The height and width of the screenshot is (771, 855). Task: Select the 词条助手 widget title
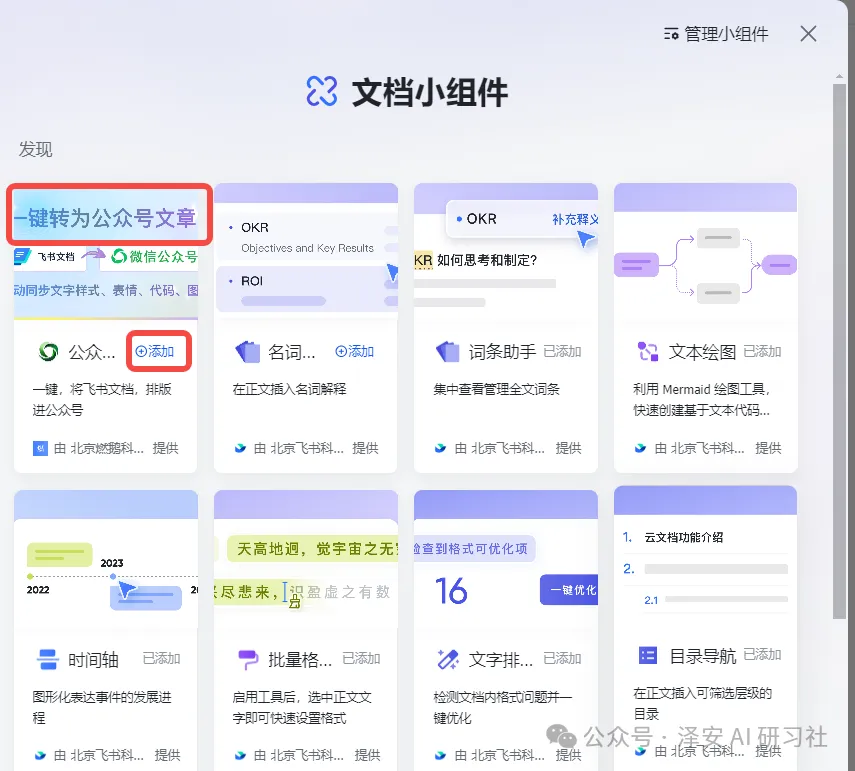coord(502,352)
